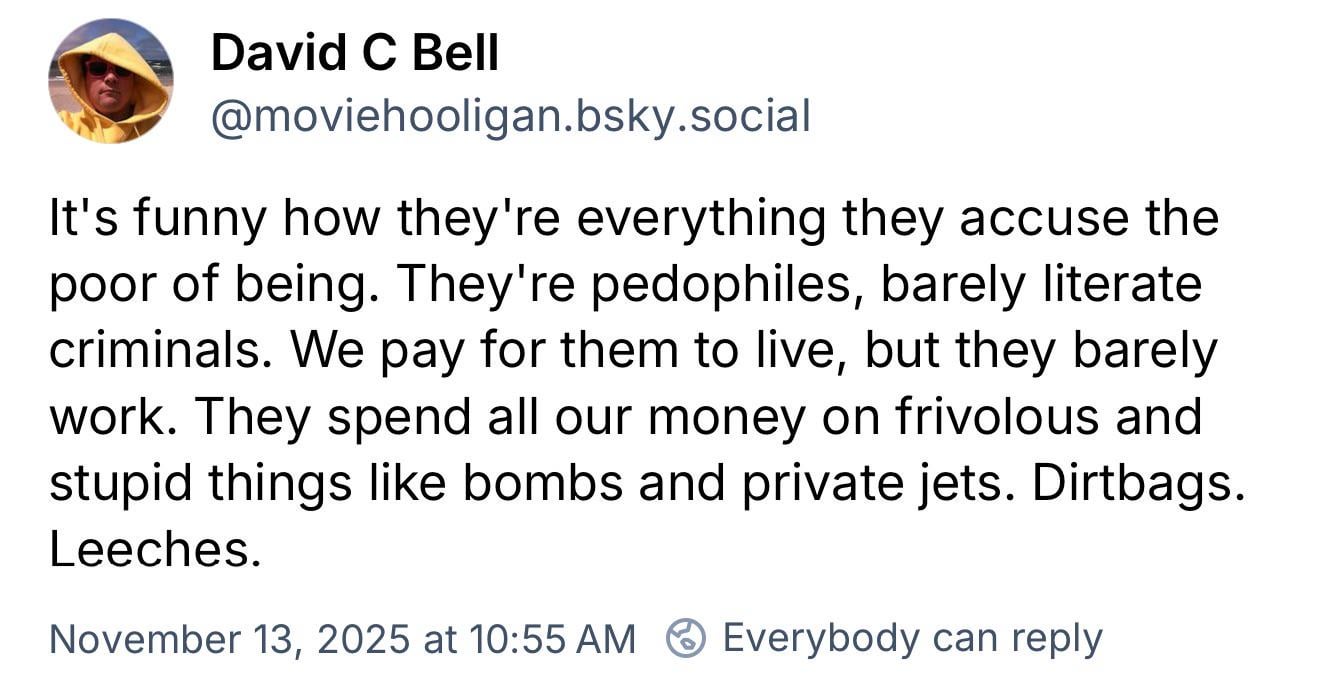Click David C Bell's profile avatar
The width and height of the screenshot is (1320, 689).
[110, 82]
